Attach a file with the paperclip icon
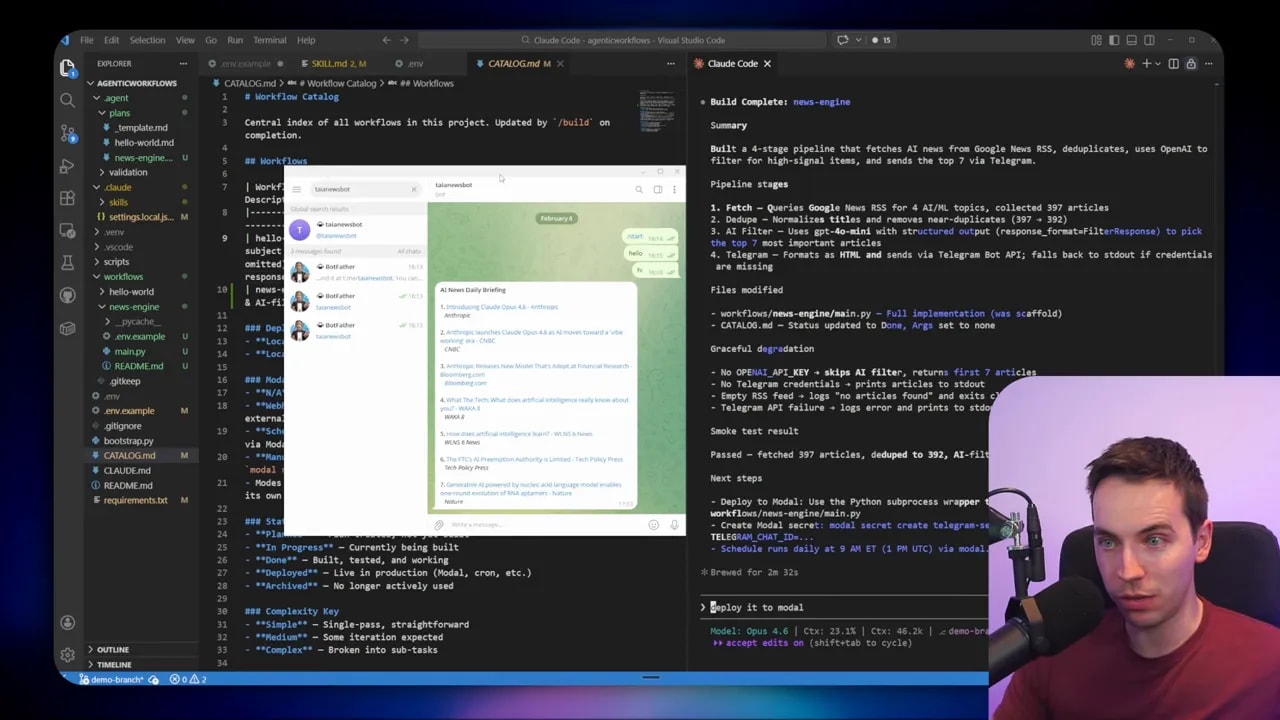Screen dimensions: 1280x720 pos(438,524)
